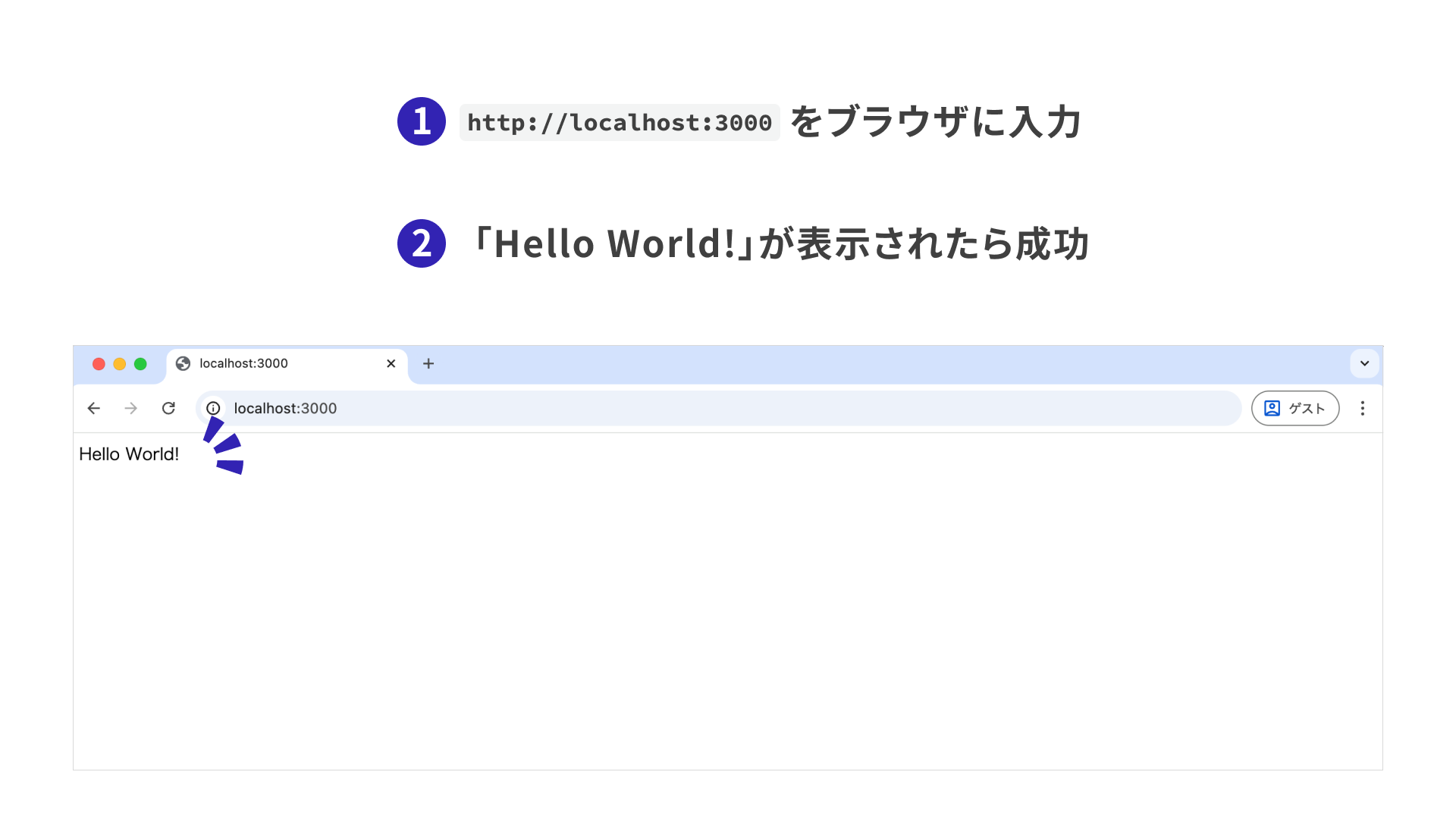Close the localhost:3000 tab
This screenshot has width=1456, height=819.
pyautogui.click(x=391, y=364)
